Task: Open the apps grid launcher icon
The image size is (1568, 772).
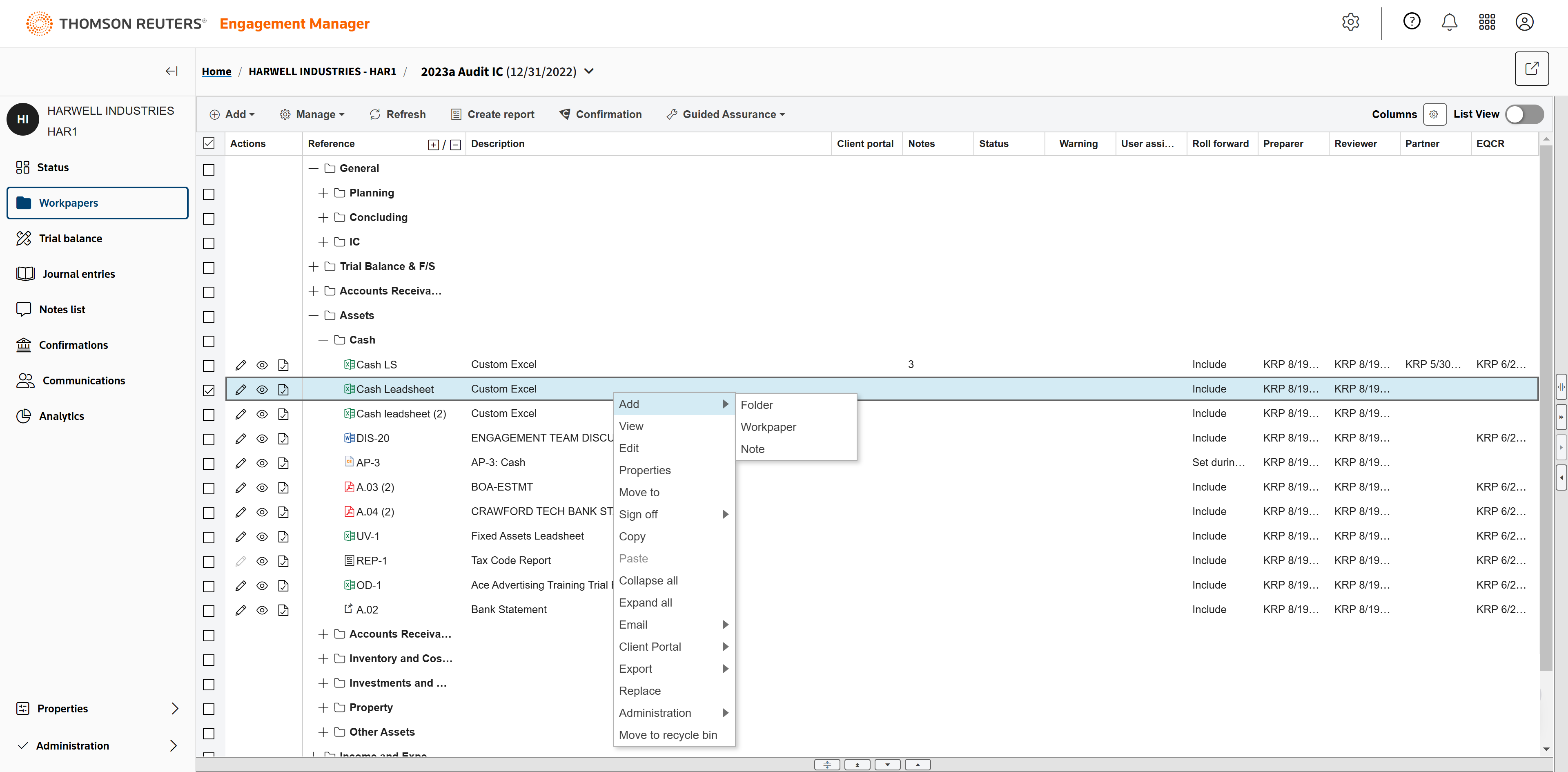Action: (x=1486, y=22)
